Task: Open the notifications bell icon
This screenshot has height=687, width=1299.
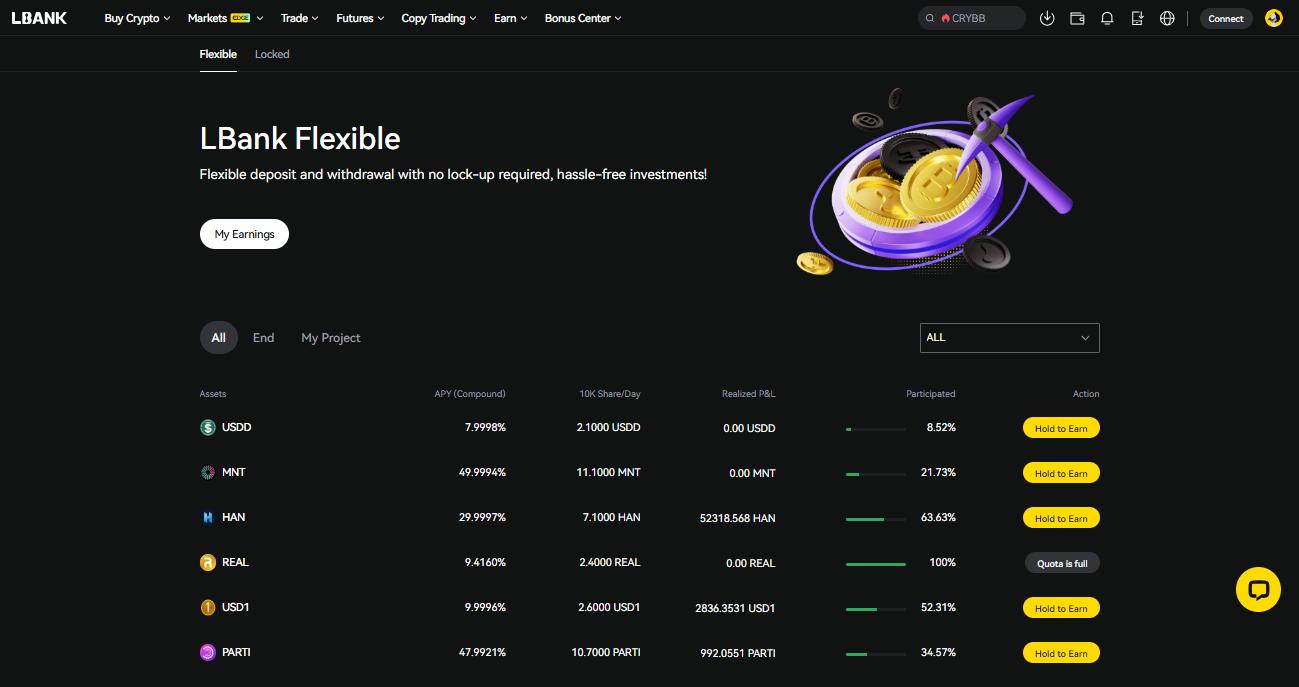Action: click(1107, 18)
